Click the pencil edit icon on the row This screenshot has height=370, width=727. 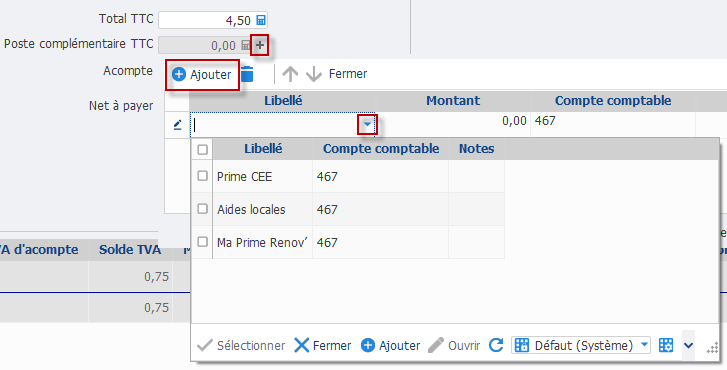pos(177,125)
